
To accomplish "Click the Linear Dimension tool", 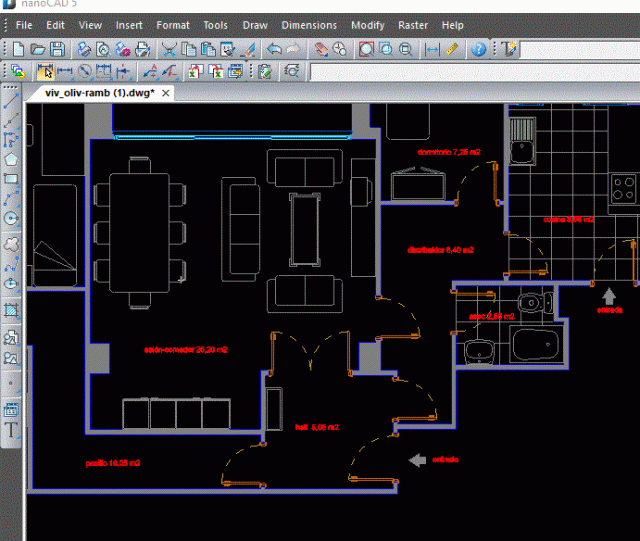I will 65,71.
